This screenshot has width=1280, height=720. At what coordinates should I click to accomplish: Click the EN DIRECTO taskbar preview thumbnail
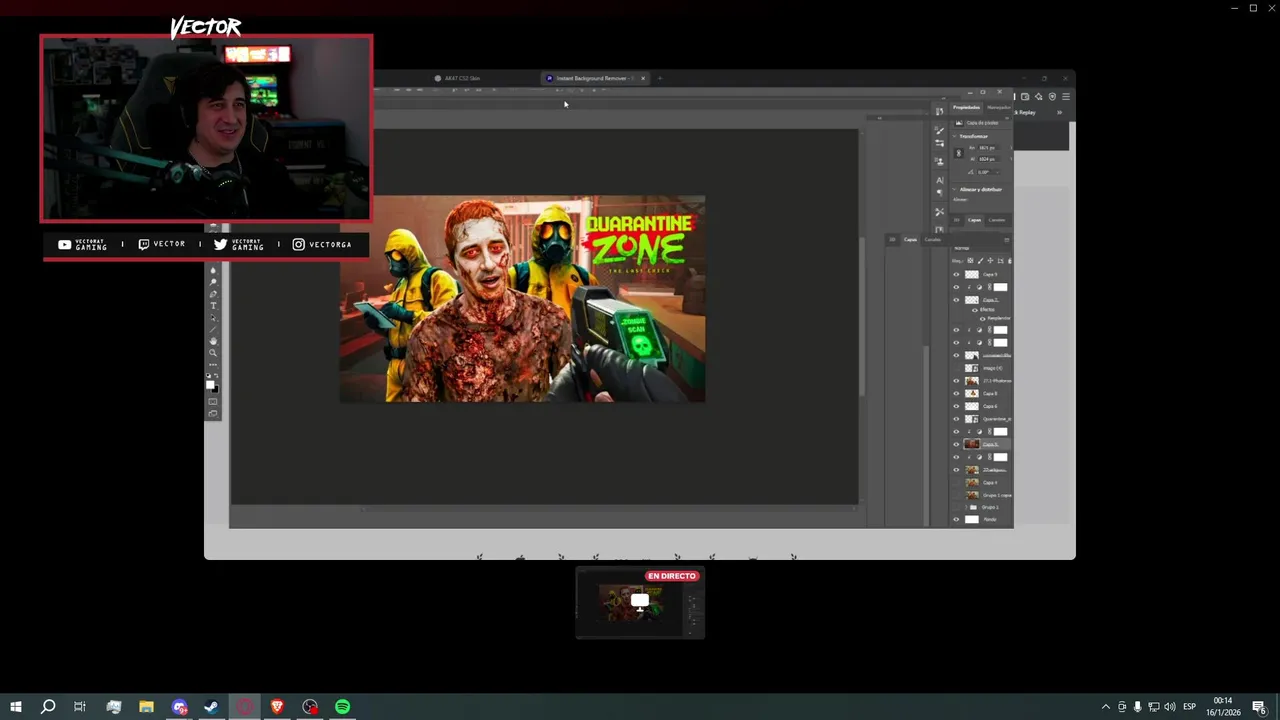pos(640,603)
